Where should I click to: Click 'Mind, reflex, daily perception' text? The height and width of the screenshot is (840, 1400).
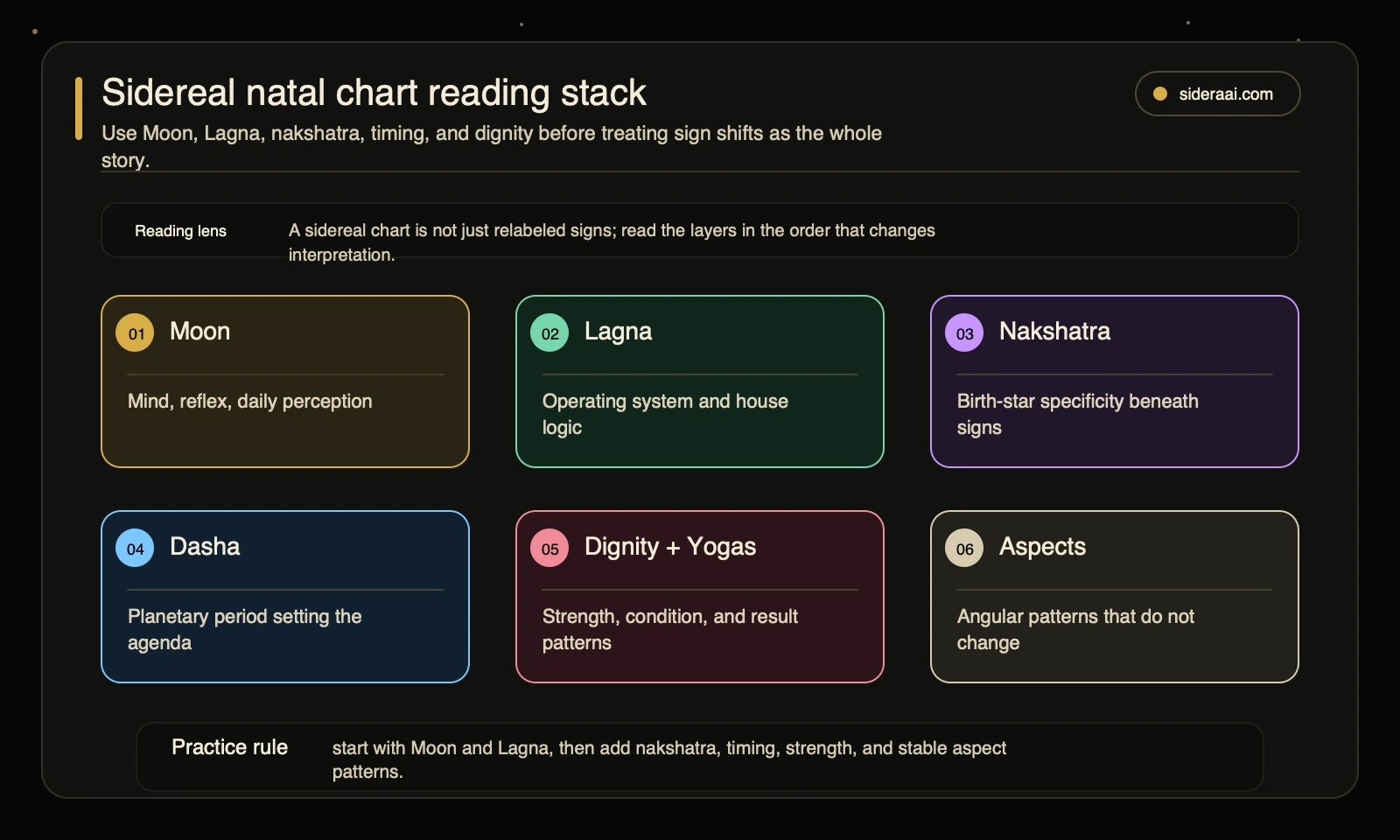[250, 402]
